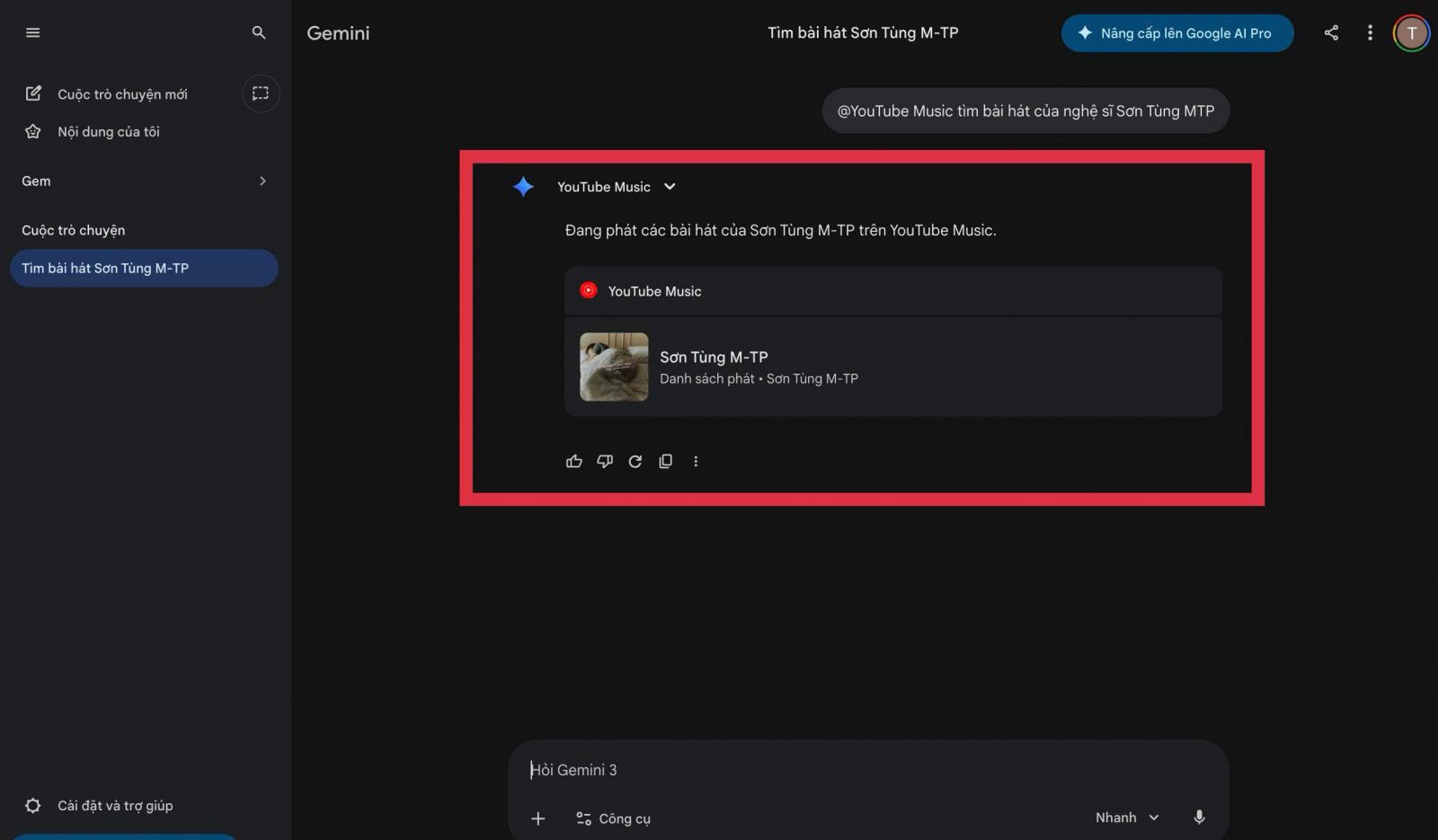
Task: Focus the Hỏi Gemini 3 input field
Action: pyautogui.click(x=809, y=770)
